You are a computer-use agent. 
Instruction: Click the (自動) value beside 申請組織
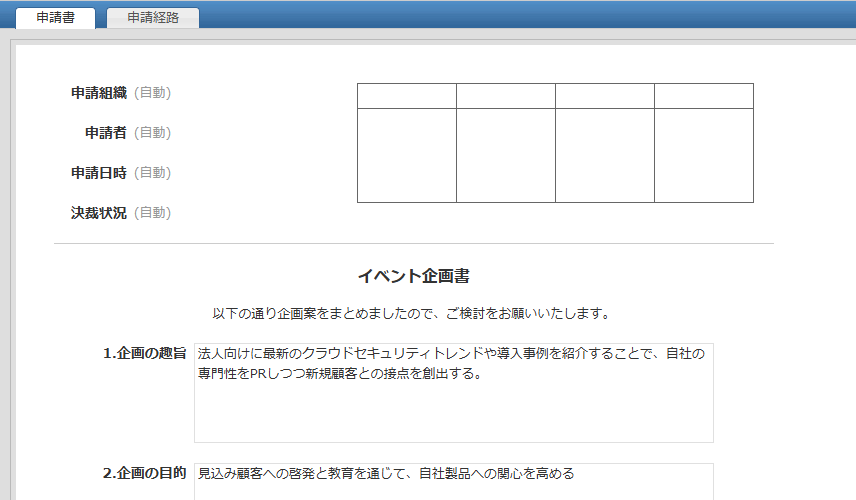click(152, 93)
